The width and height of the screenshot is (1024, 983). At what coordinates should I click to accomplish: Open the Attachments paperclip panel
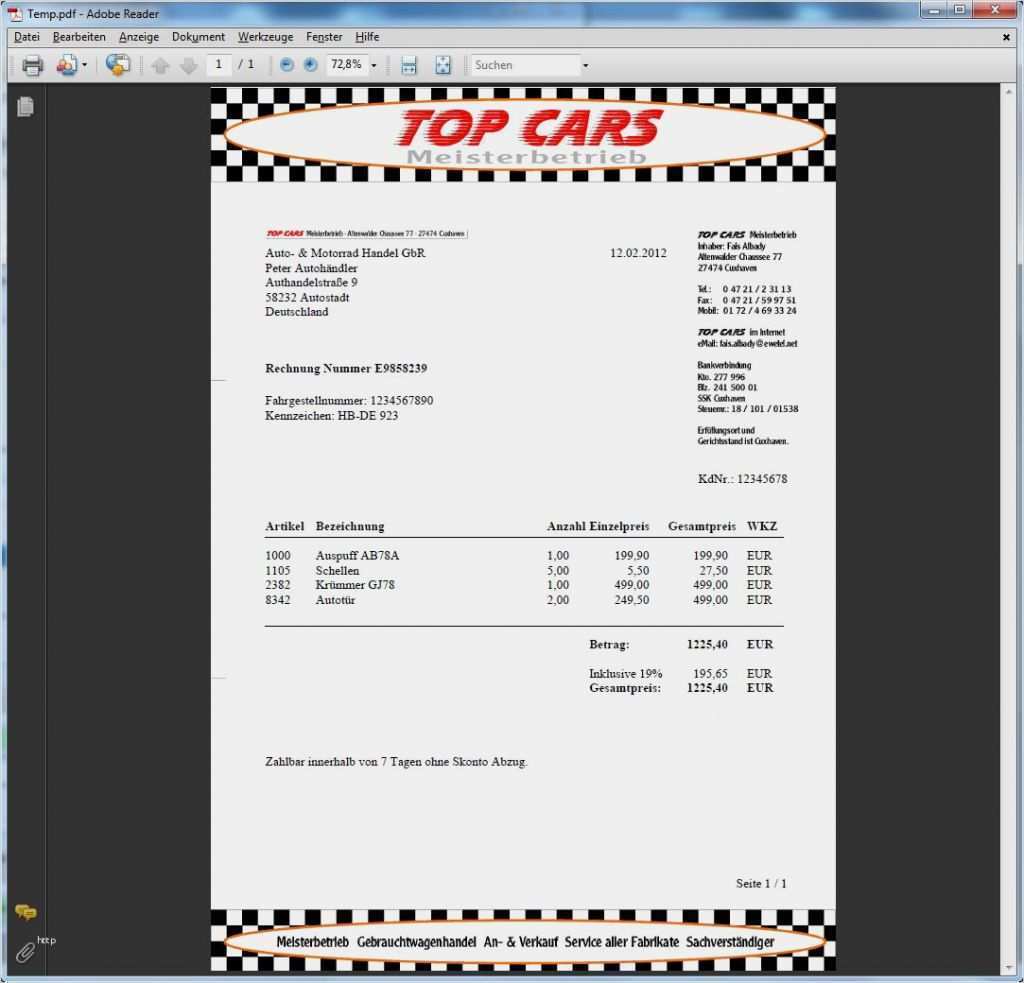[25, 951]
